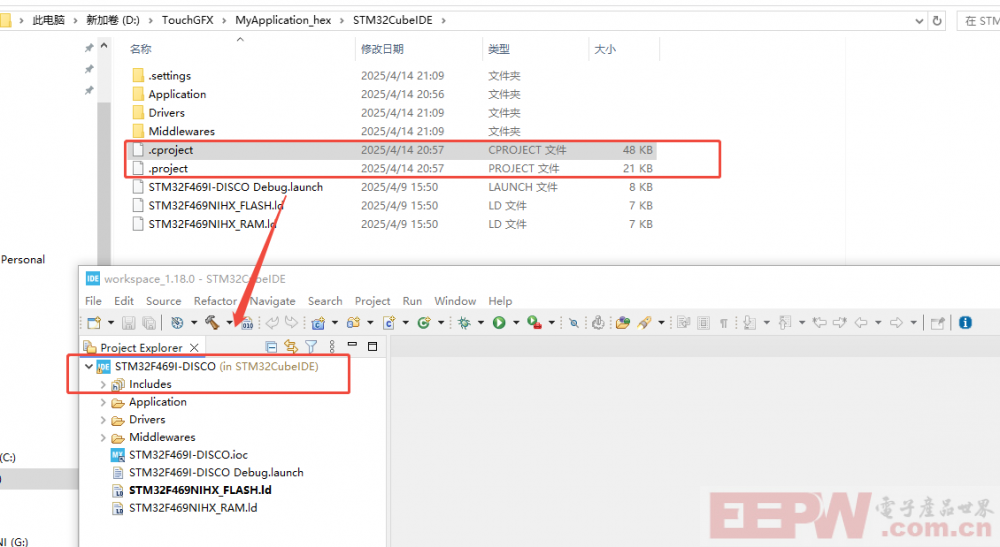
Task: Click the 名称 column header
Action: coord(140,49)
